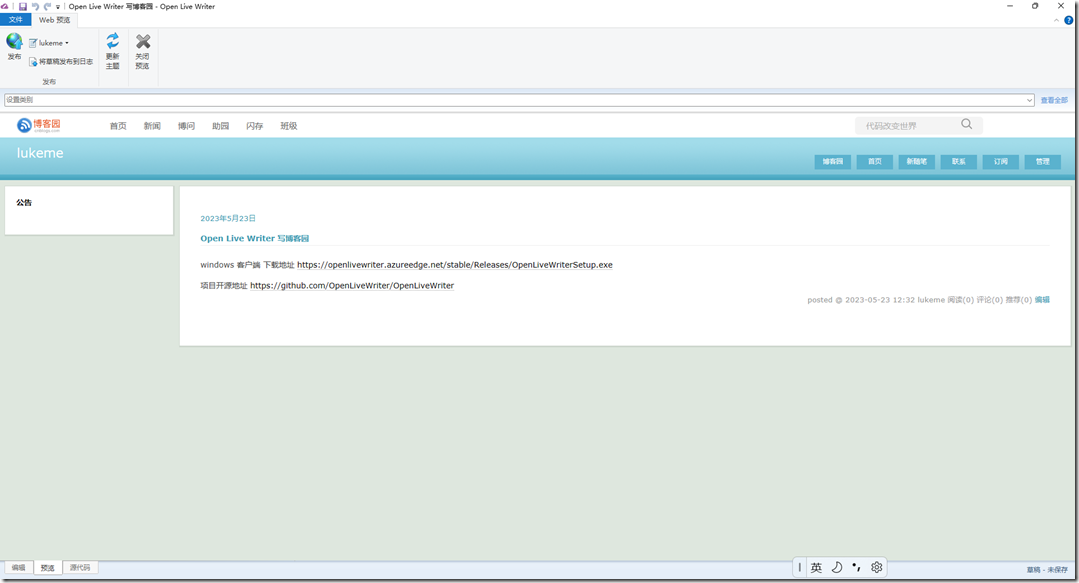
Task: Click the 2023年5月23日 date link
Action: (x=228, y=218)
